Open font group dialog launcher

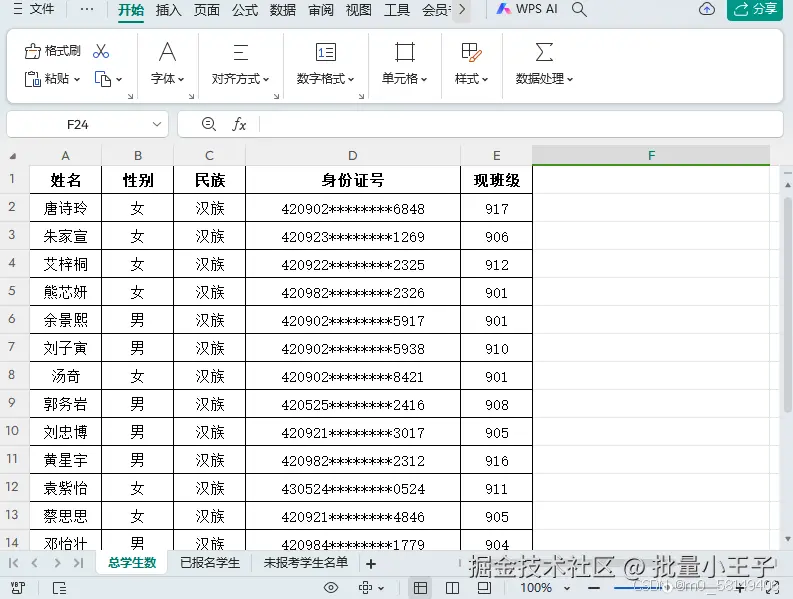191,96
